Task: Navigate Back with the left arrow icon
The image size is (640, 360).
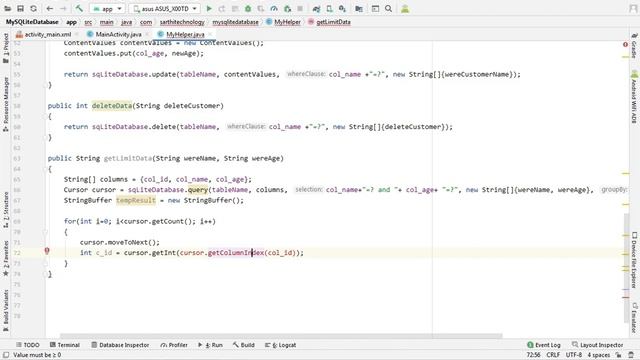Action: point(49,9)
